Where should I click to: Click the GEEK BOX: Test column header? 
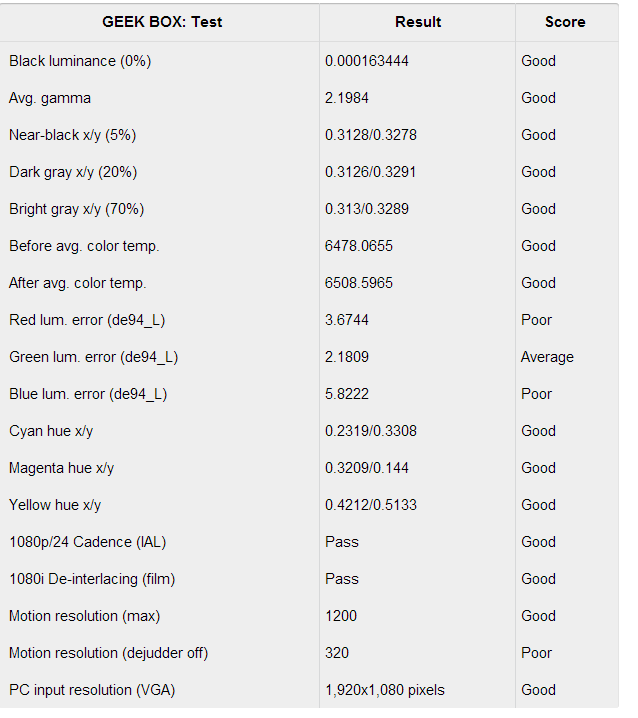point(162,22)
